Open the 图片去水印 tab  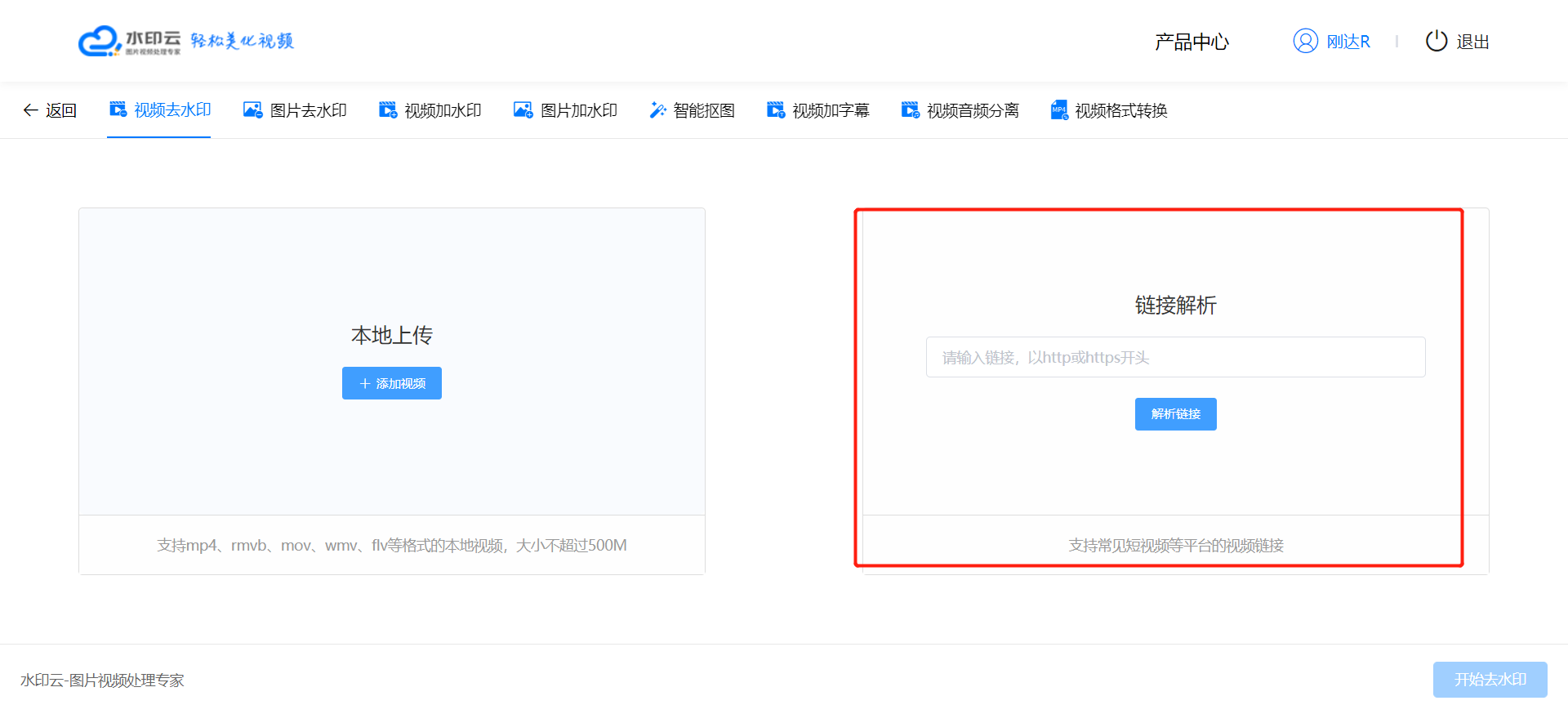click(x=295, y=110)
